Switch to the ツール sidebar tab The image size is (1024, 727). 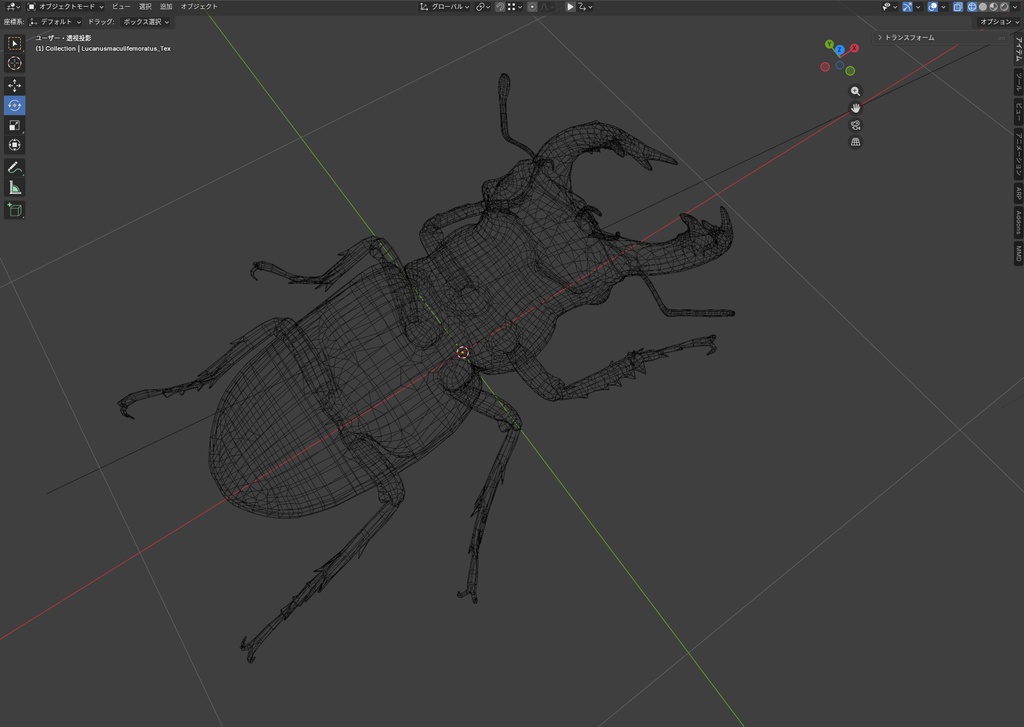pyautogui.click(x=1018, y=82)
